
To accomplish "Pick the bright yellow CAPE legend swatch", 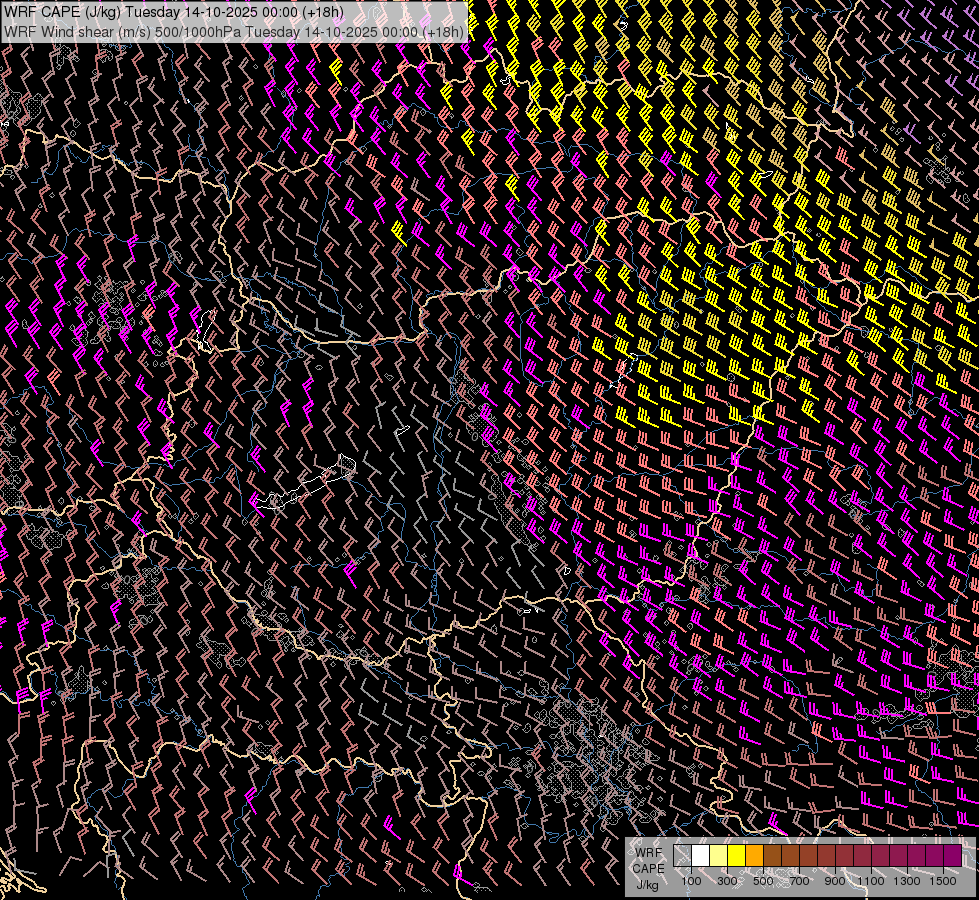I will point(737,856).
